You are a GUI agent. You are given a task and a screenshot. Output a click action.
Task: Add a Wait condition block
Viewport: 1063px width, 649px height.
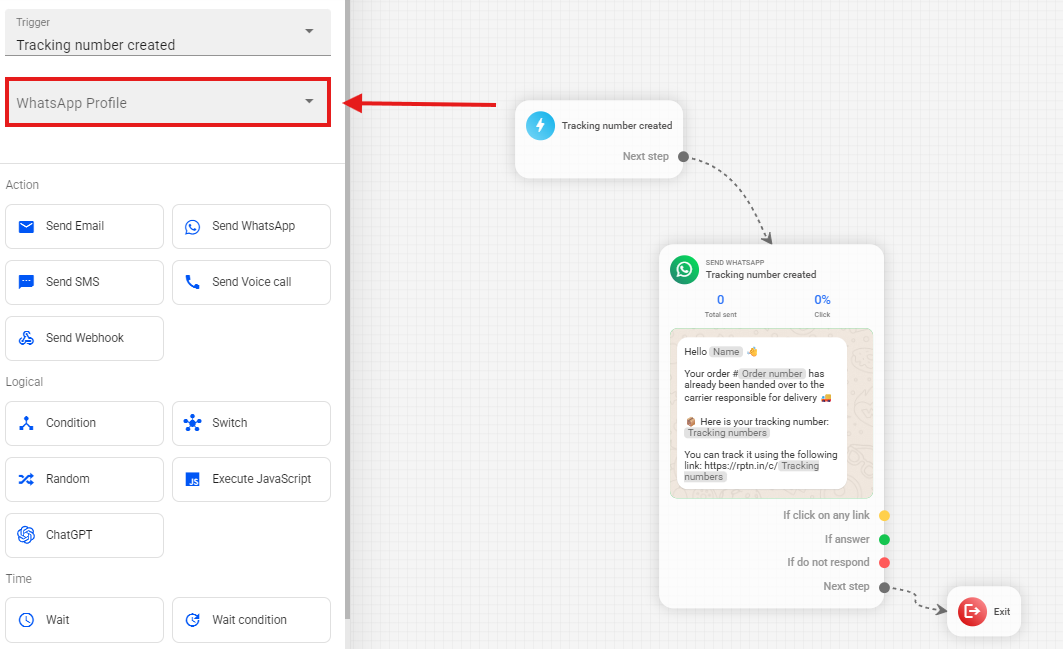point(251,620)
